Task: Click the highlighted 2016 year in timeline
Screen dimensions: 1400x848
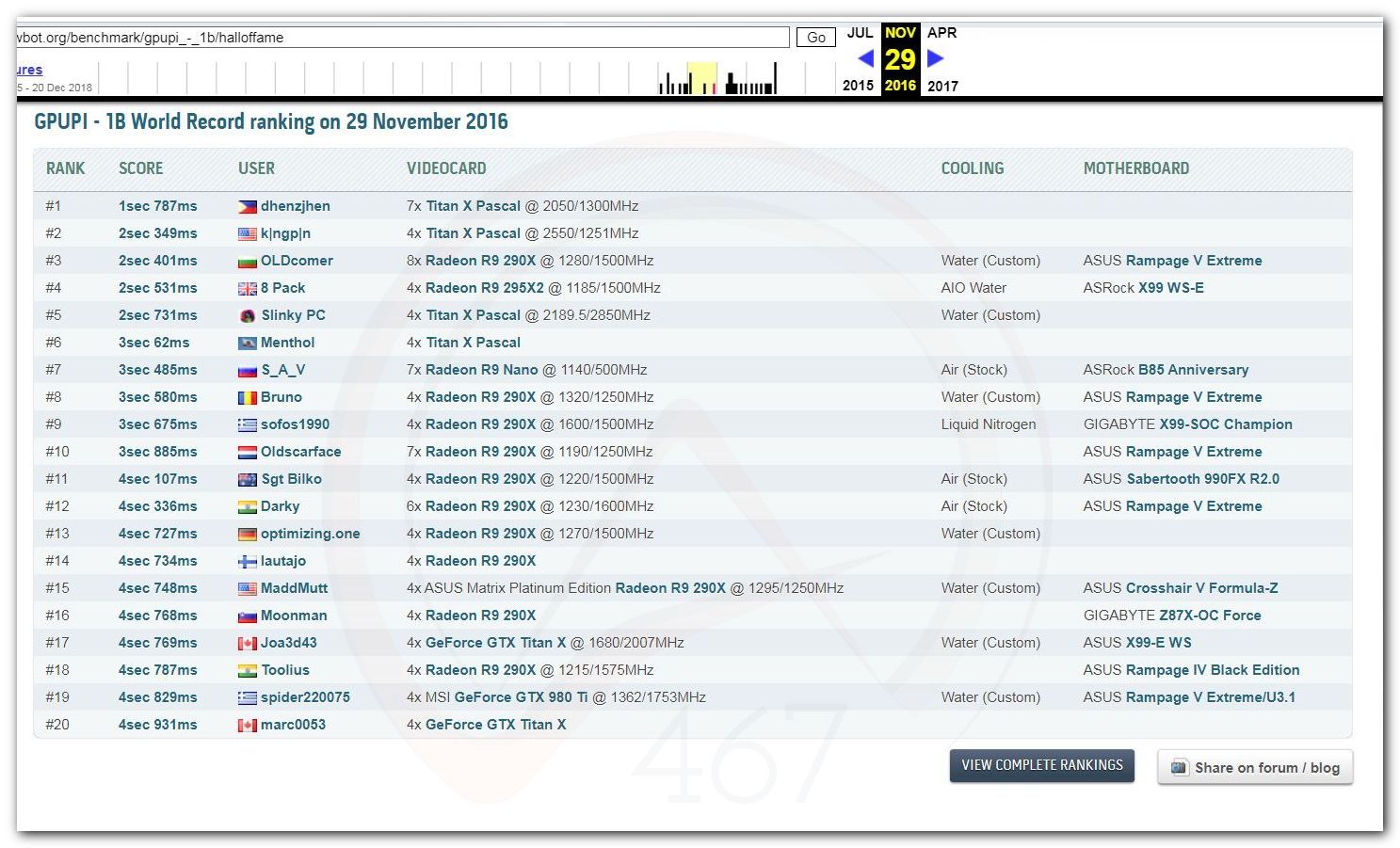Action: click(900, 86)
